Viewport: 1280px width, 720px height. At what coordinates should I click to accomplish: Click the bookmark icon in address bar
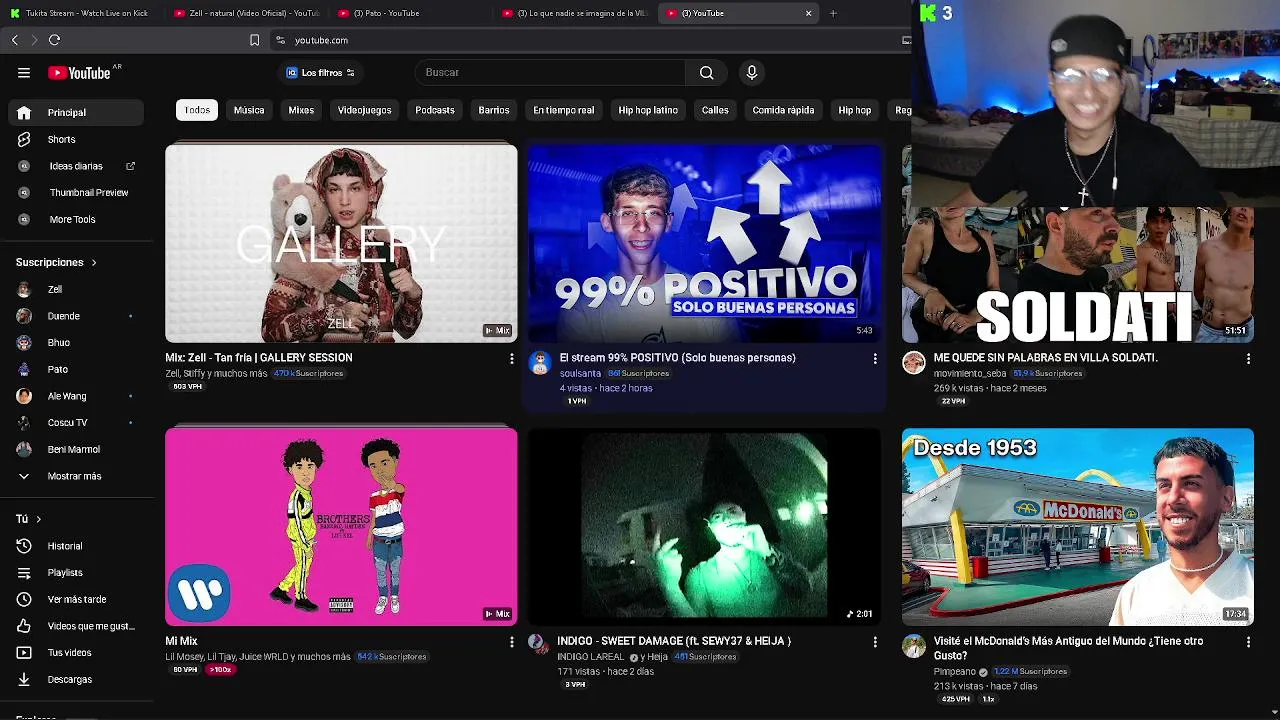[254, 40]
